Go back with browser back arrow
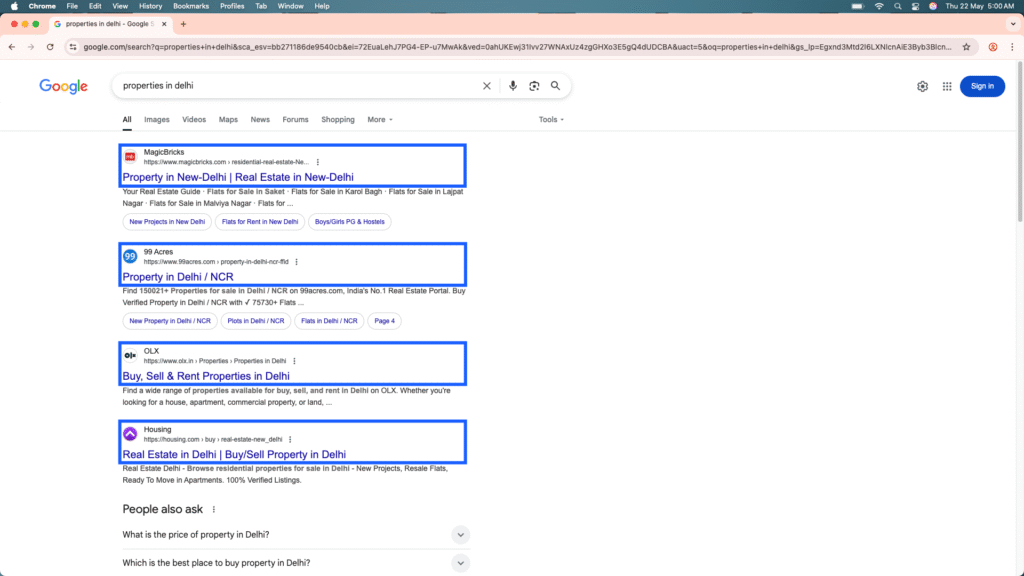This screenshot has height=576, width=1024. click(12, 47)
